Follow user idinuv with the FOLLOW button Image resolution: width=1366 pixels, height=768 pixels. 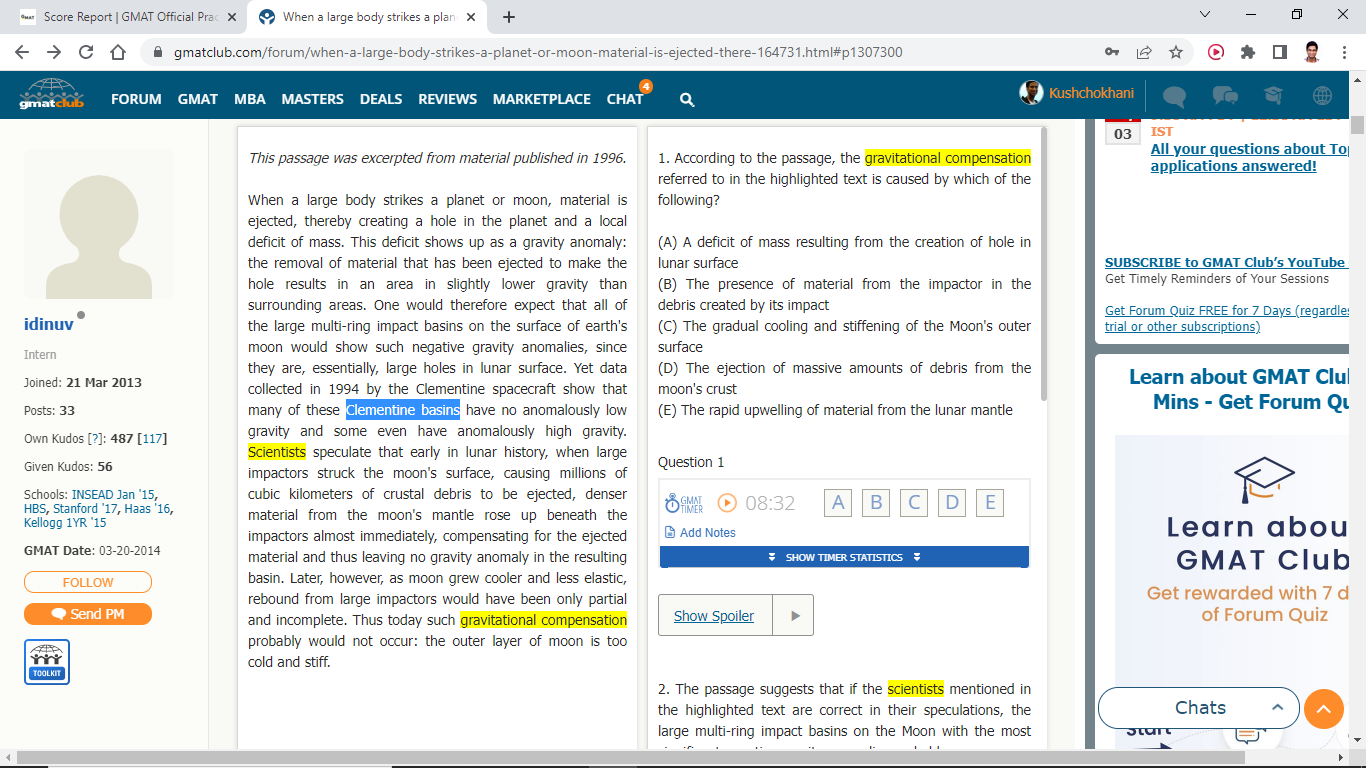(x=88, y=582)
